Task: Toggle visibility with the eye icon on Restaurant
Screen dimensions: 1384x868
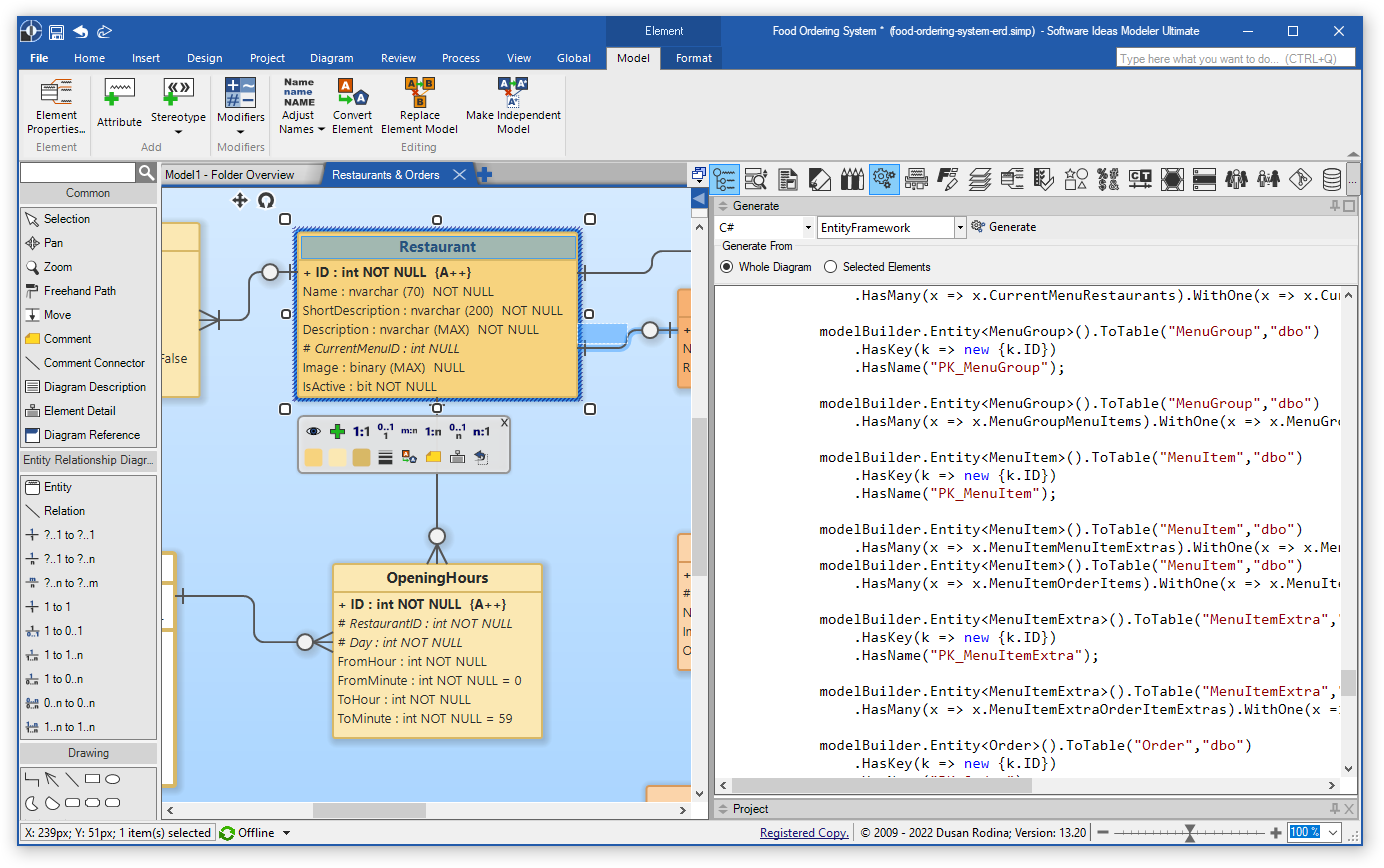Action: 313,430
